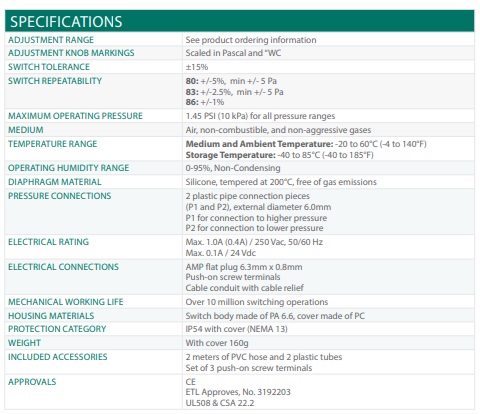Click 'Max. 0.1A / 24 Vdc' line

[220, 253]
